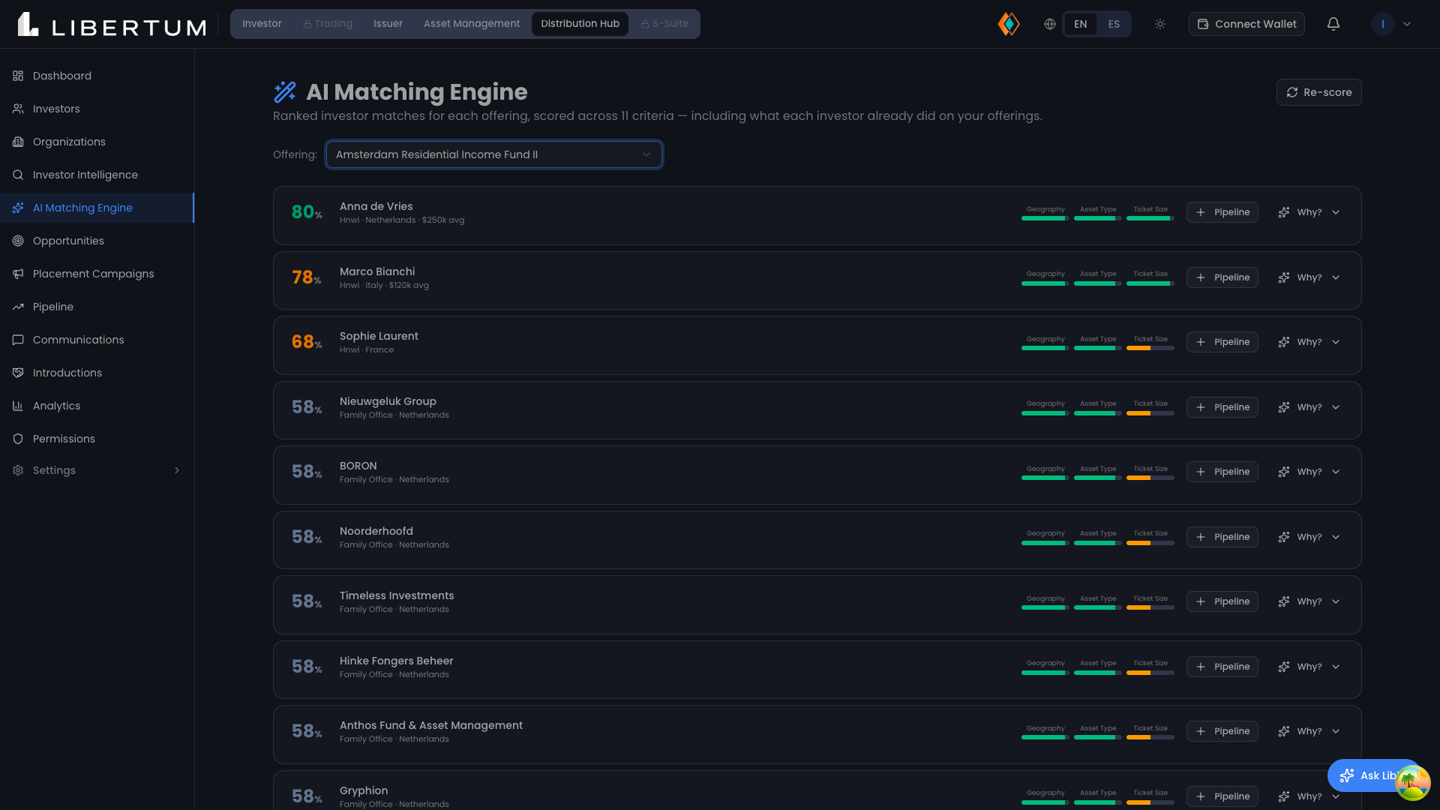Image resolution: width=1440 pixels, height=810 pixels.
Task: Open the notifications bell
Action: 1333,24
